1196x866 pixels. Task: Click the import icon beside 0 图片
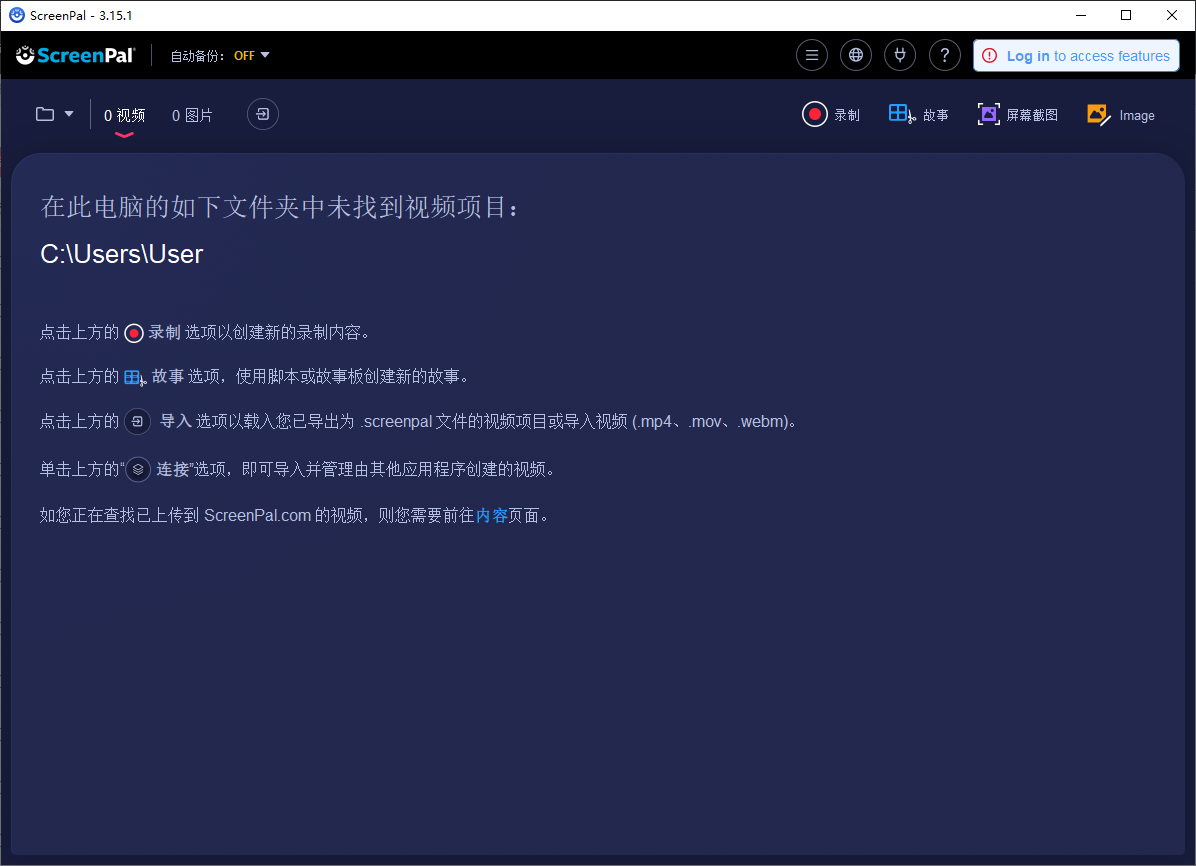pyautogui.click(x=263, y=115)
